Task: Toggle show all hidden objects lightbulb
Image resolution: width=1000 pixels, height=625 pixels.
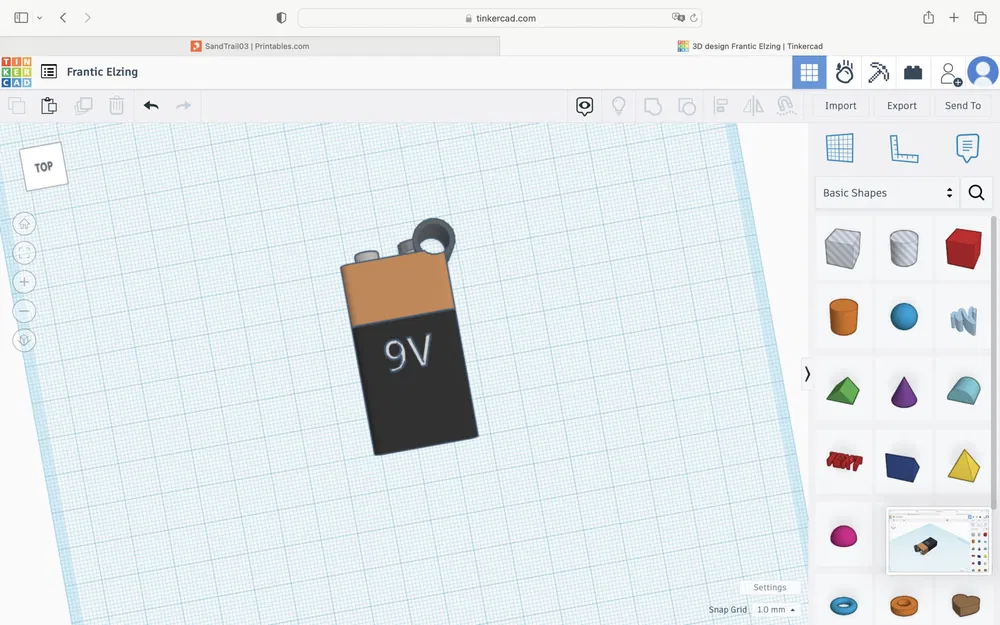Action: tap(618, 106)
